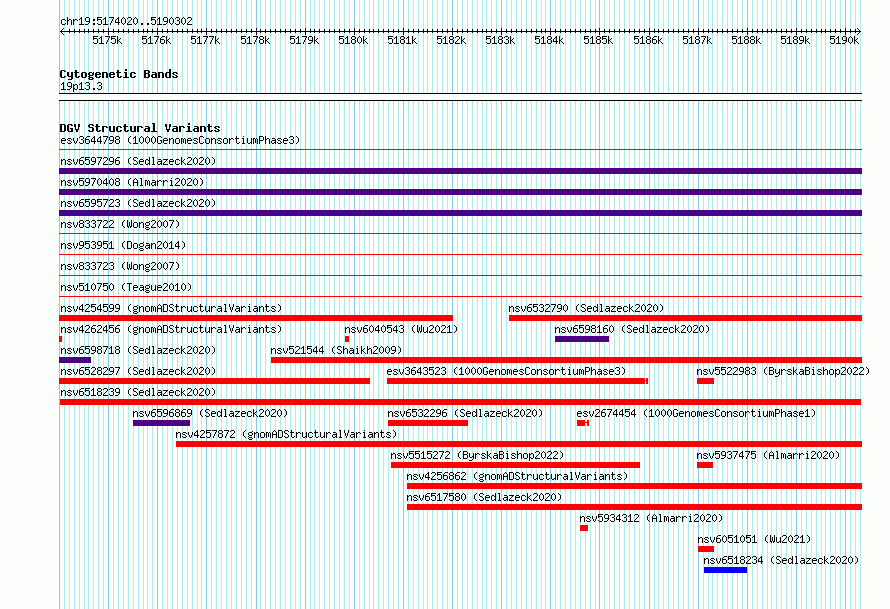Select the nsv6051051 red variant bar

coord(706,549)
